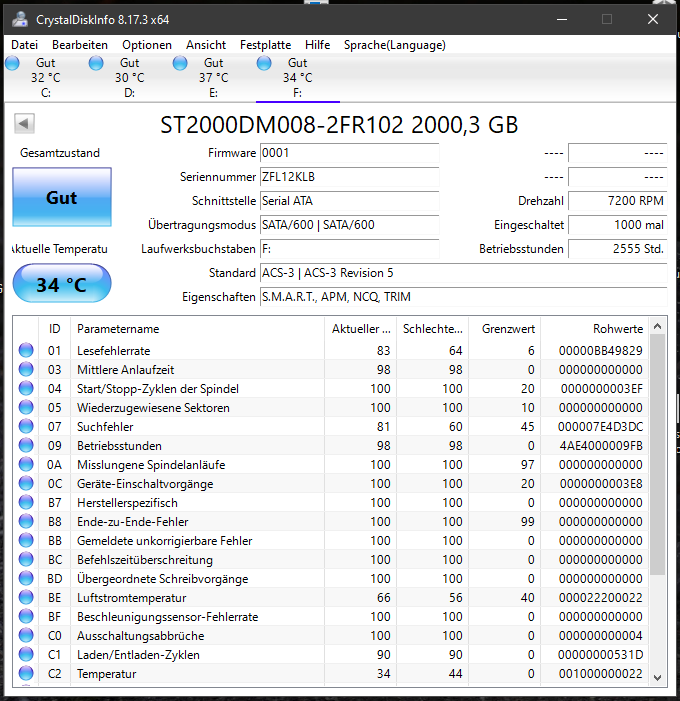Image resolution: width=680 pixels, height=701 pixels.
Task: Click the status icon for Lesefehlerrate
Action: (x=26, y=350)
